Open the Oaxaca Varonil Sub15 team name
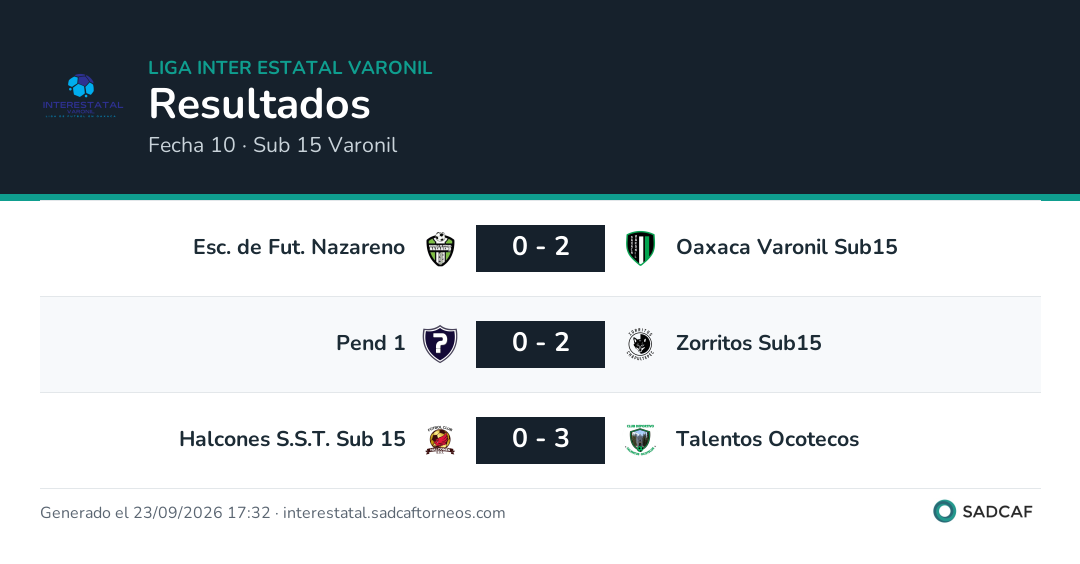The height and width of the screenshot is (564, 1080). click(787, 247)
